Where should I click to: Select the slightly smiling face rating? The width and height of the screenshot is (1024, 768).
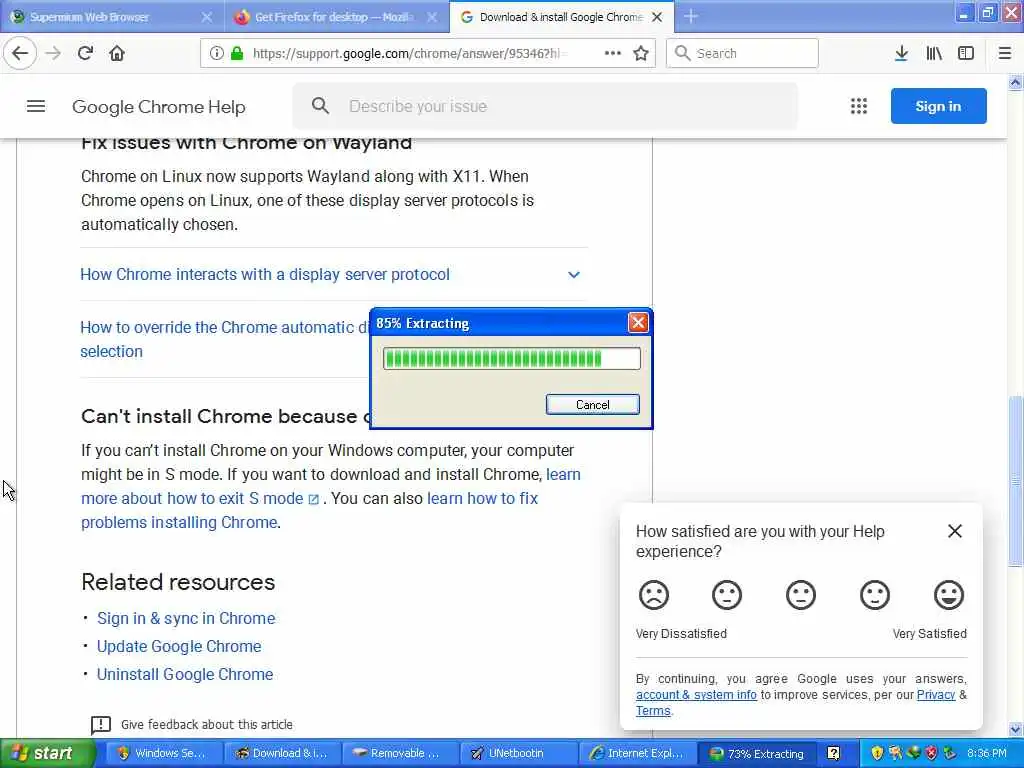[874, 595]
